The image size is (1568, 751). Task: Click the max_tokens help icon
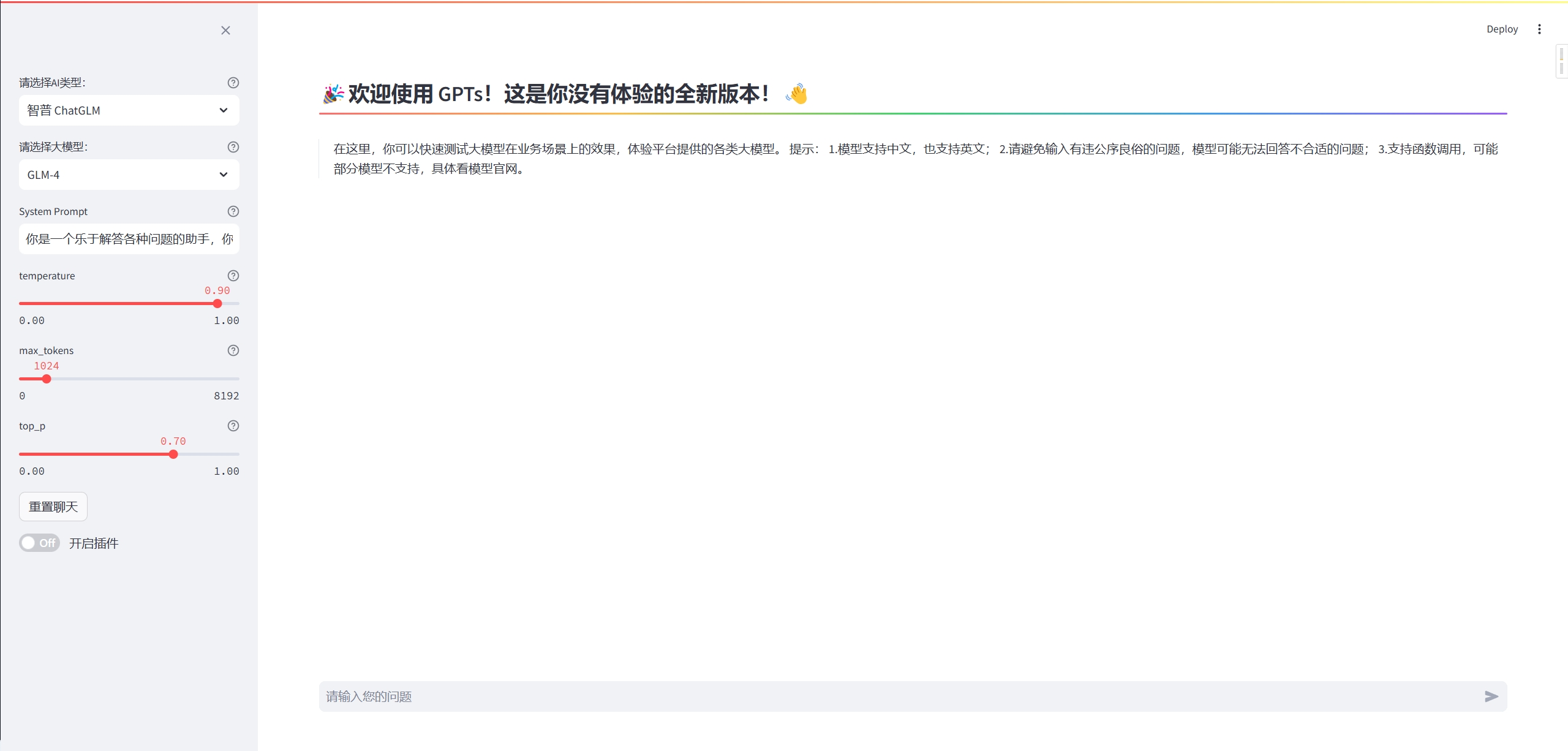coord(233,350)
